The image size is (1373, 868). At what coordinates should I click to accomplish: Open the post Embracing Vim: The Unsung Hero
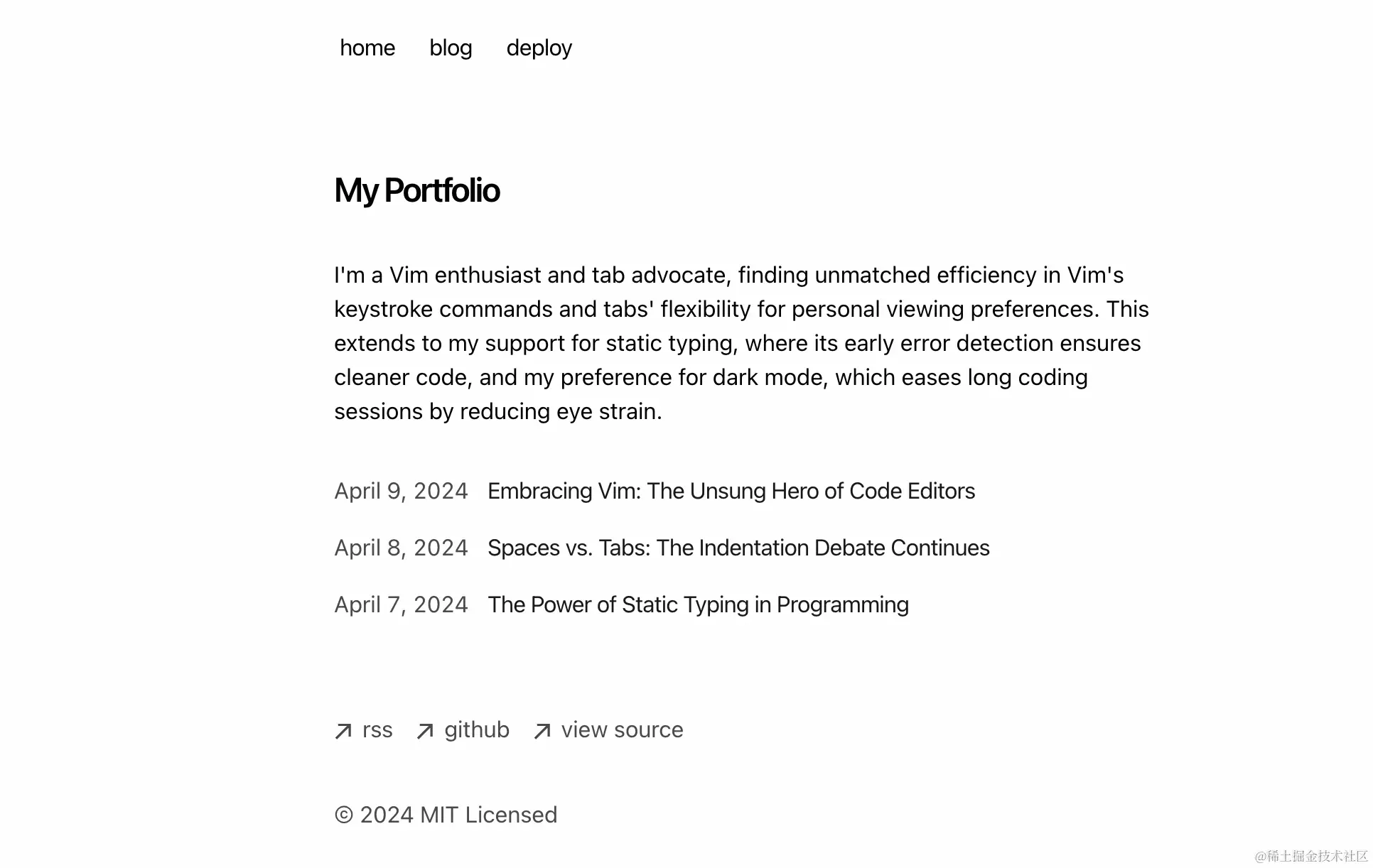click(731, 491)
